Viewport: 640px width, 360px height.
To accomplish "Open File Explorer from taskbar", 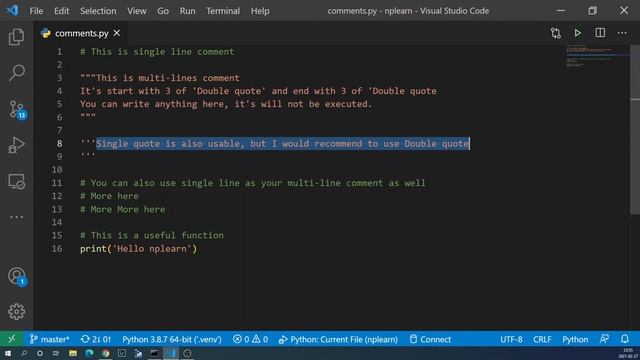I will [x=73, y=353].
